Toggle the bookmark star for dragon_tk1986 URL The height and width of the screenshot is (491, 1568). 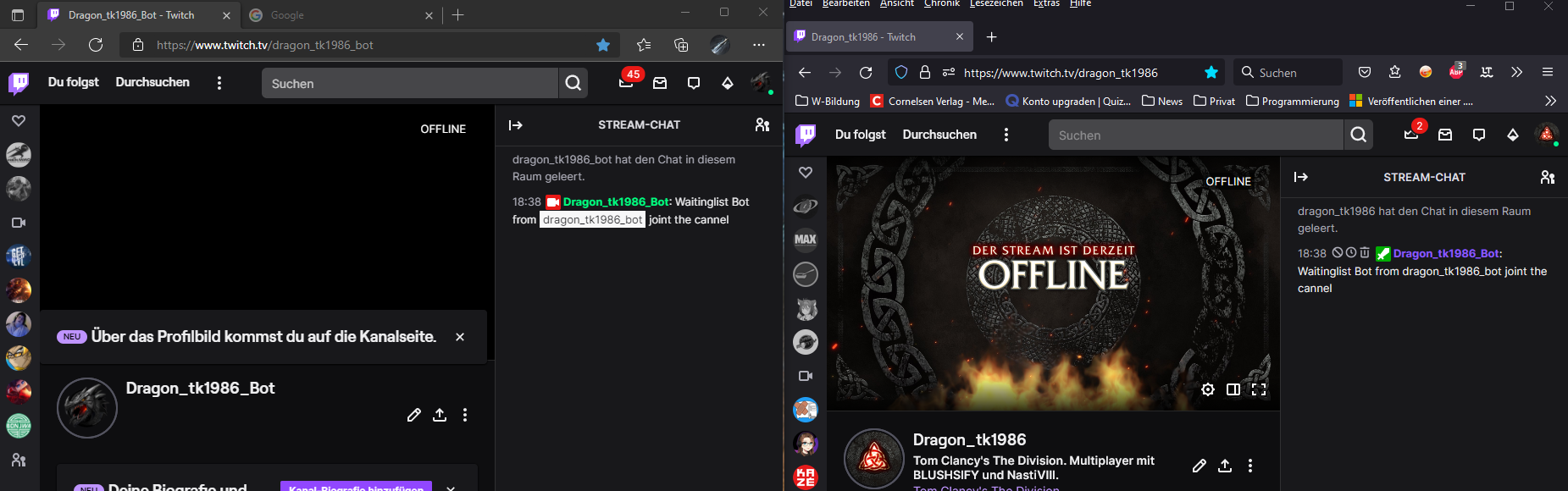[x=1211, y=73]
